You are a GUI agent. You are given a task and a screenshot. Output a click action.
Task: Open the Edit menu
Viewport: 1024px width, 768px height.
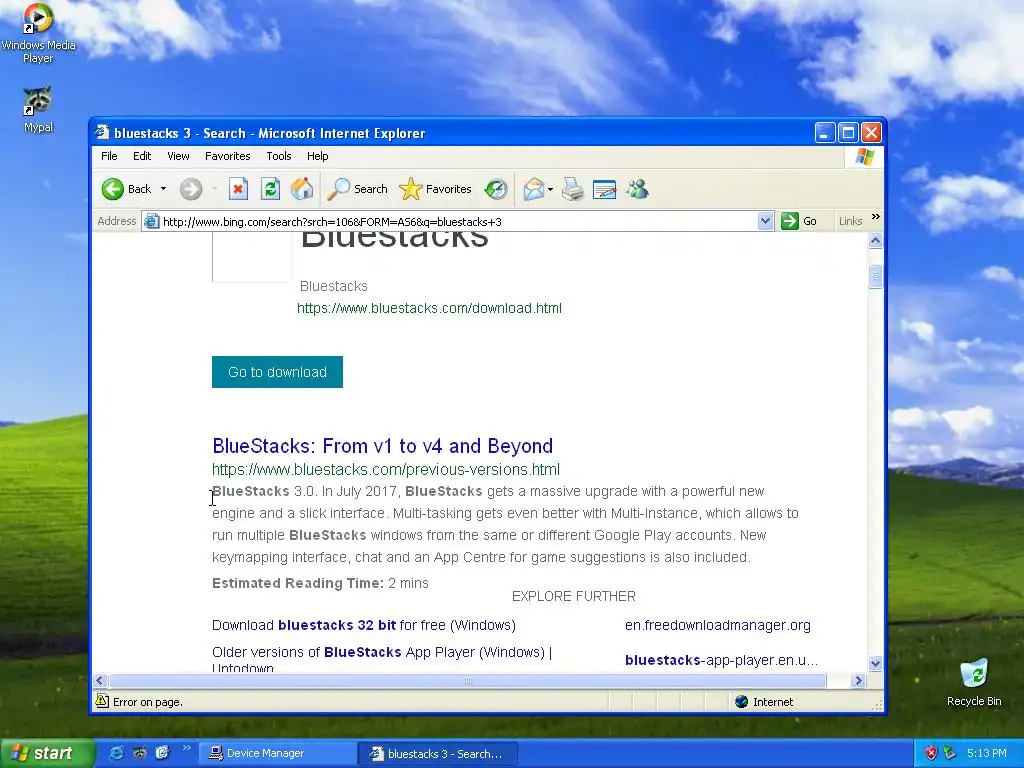pyautogui.click(x=142, y=156)
